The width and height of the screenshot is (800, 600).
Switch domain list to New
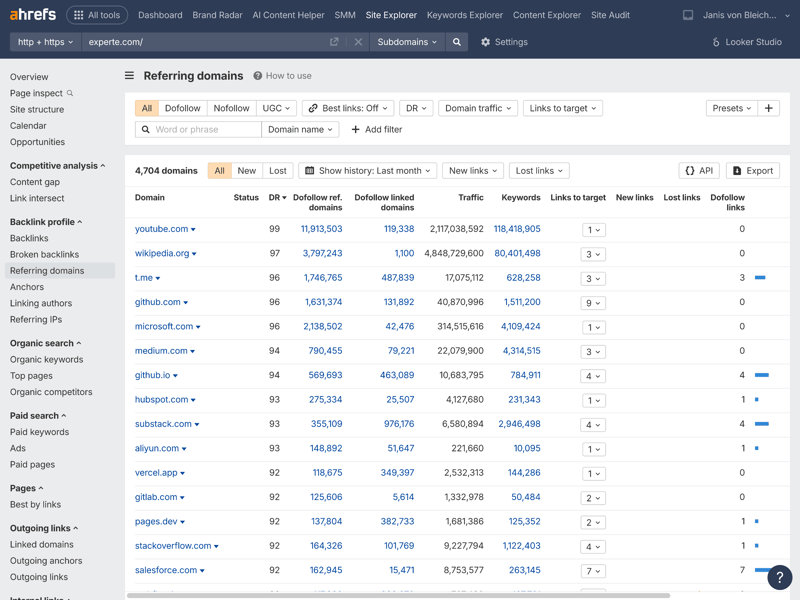(246, 171)
